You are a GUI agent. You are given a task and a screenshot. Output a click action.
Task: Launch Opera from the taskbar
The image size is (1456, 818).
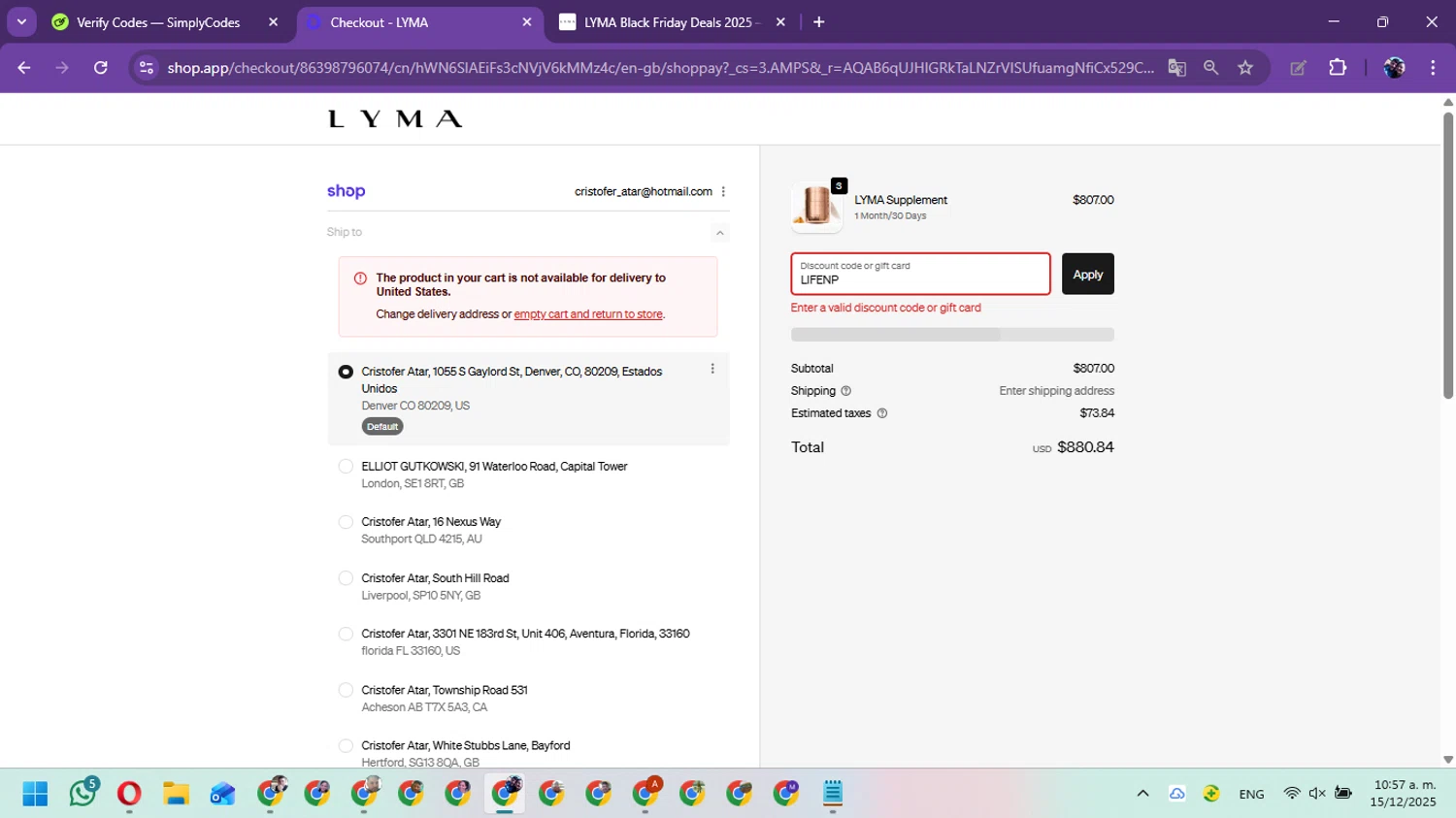click(x=128, y=794)
